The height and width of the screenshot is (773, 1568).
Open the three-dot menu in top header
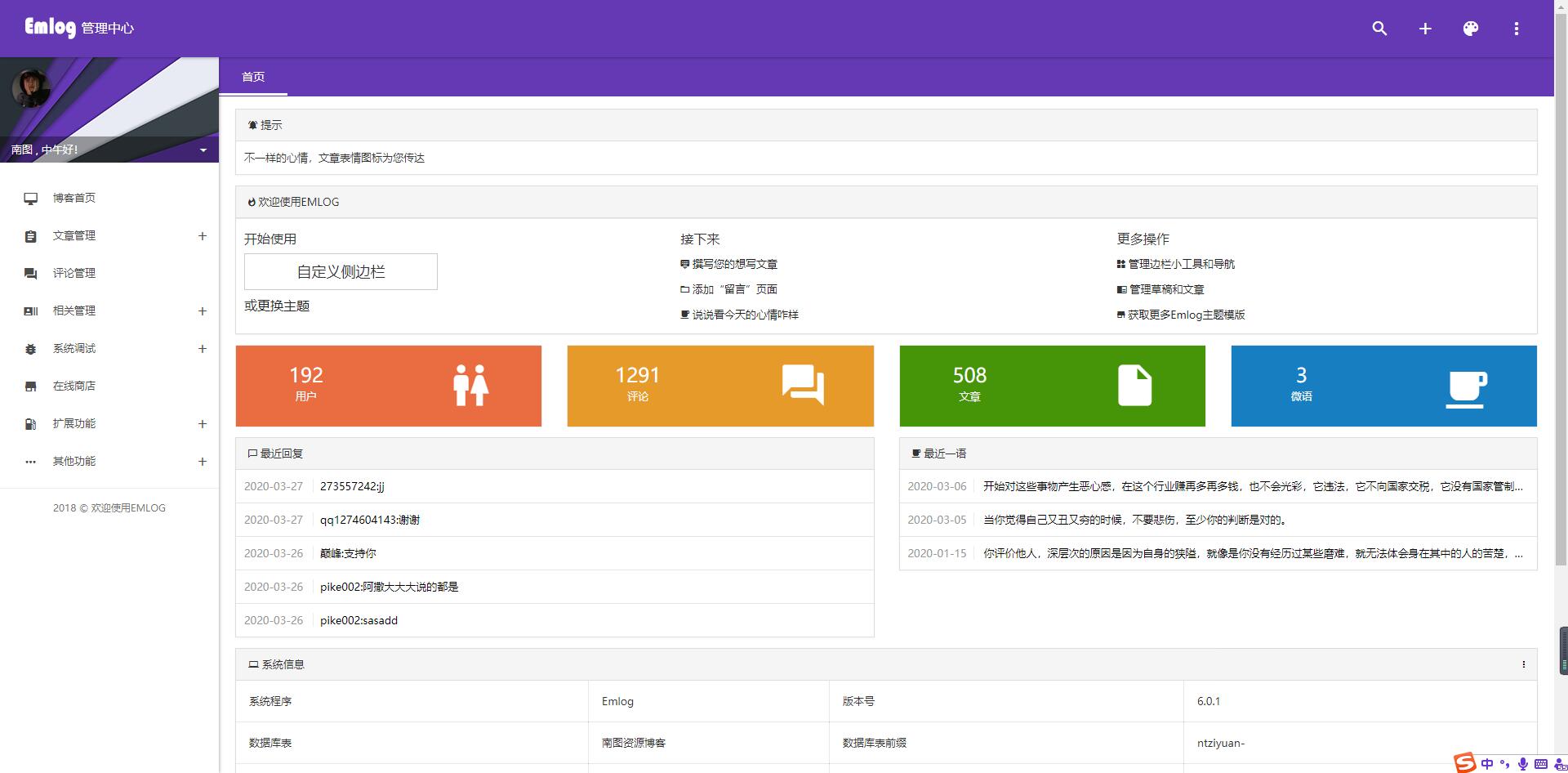click(1517, 29)
